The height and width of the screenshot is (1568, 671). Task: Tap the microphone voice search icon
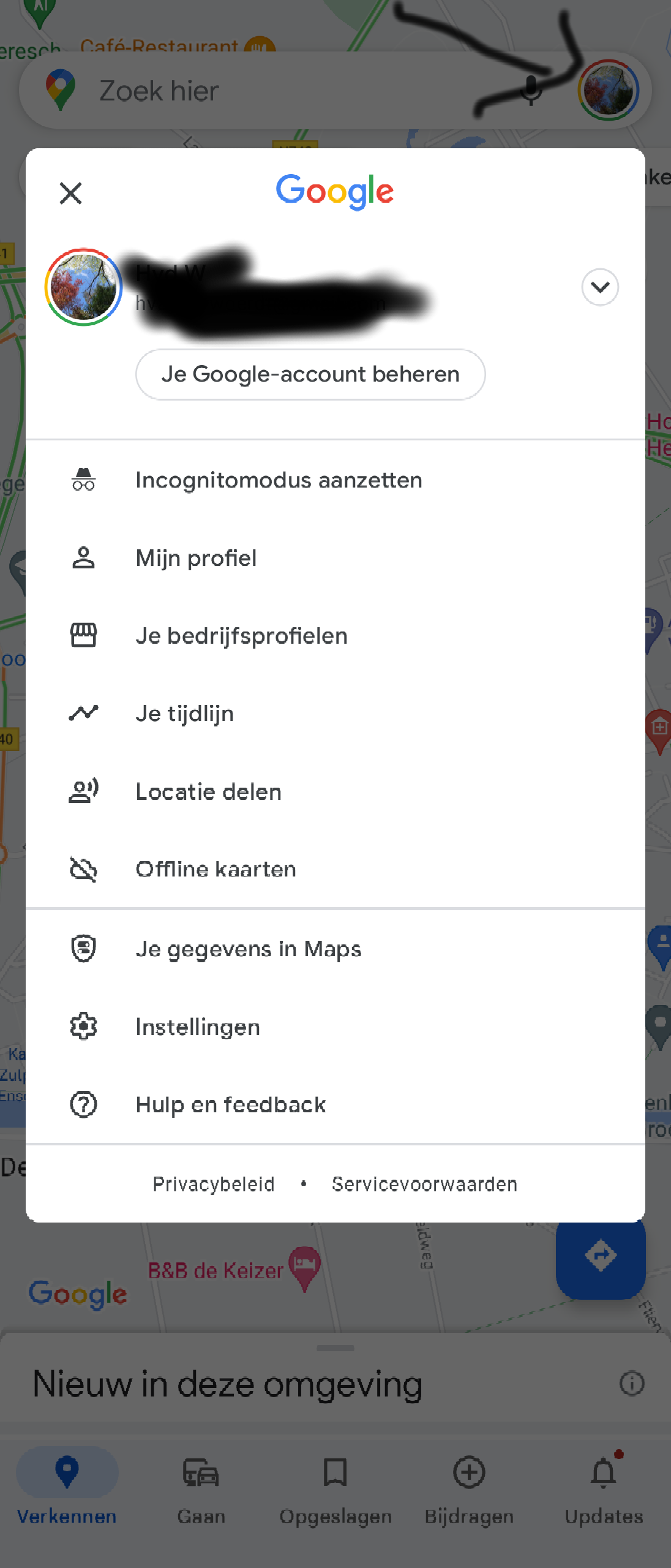pos(531,91)
